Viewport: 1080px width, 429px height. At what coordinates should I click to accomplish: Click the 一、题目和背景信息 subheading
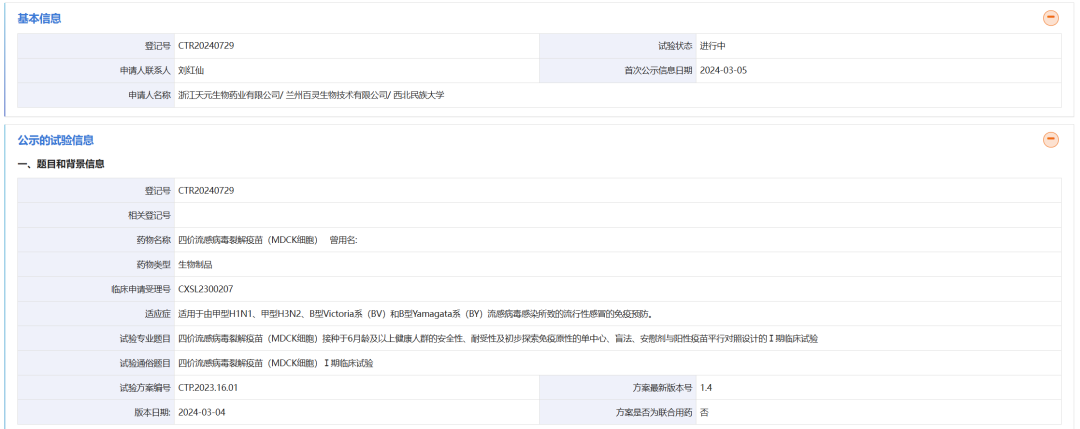click(61, 164)
